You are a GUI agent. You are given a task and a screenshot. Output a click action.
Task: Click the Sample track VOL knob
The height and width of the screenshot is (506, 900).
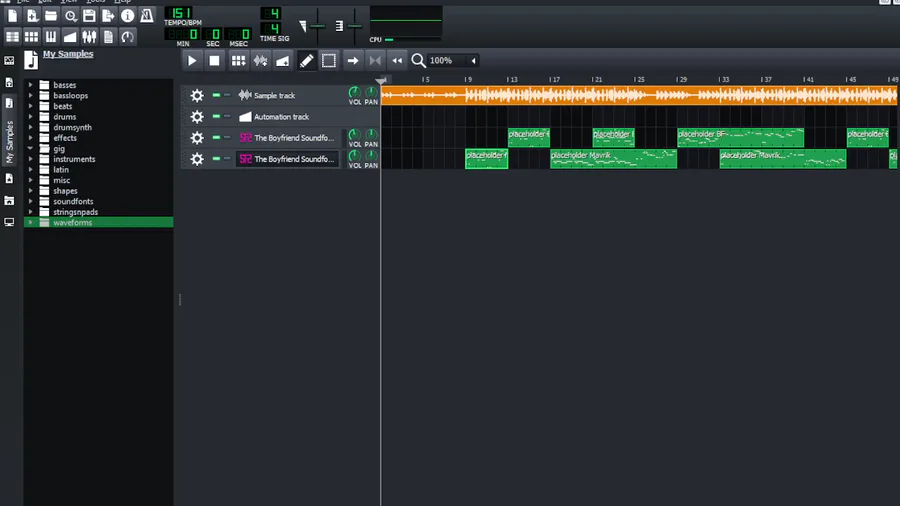[x=355, y=92]
